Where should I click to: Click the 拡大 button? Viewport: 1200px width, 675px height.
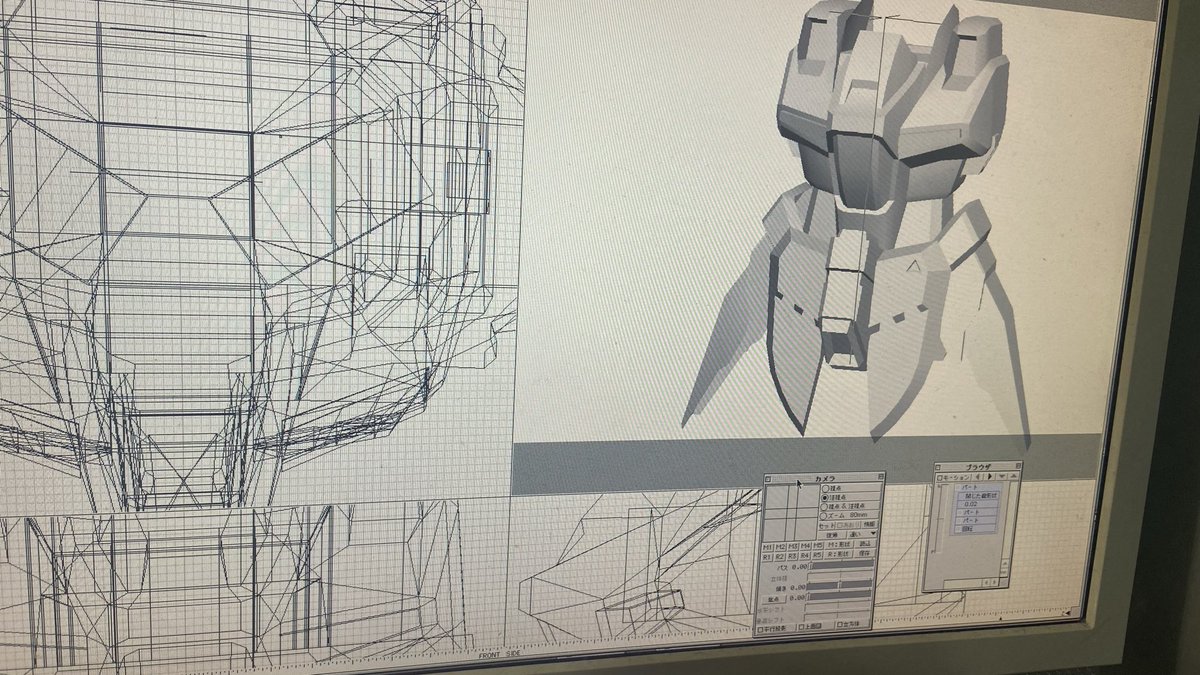point(773,599)
